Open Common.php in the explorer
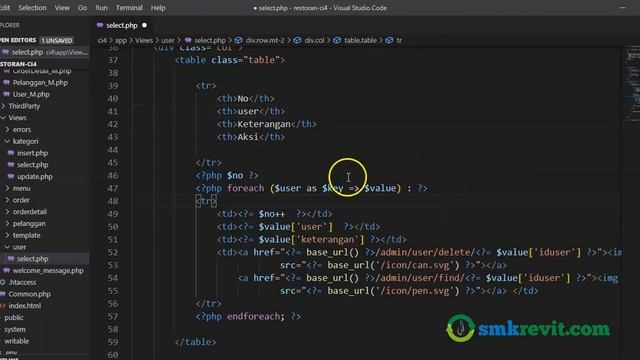 pos(29,294)
